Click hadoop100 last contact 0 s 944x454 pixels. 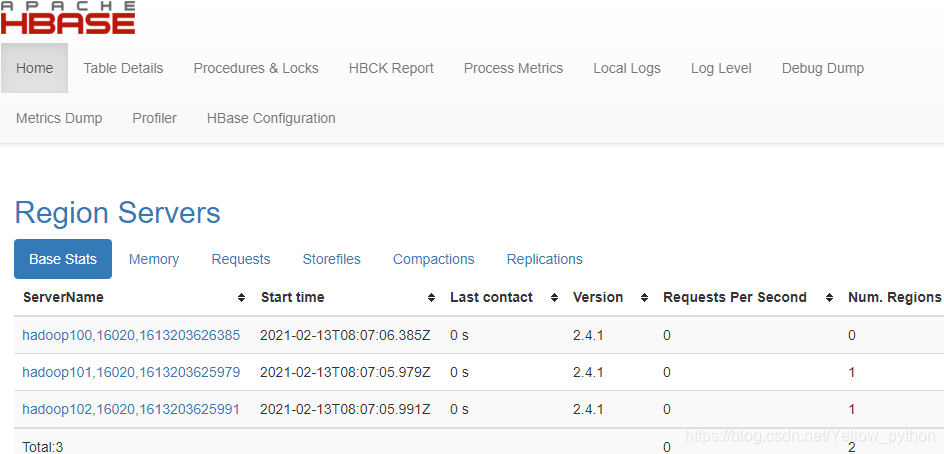click(x=459, y=335)
